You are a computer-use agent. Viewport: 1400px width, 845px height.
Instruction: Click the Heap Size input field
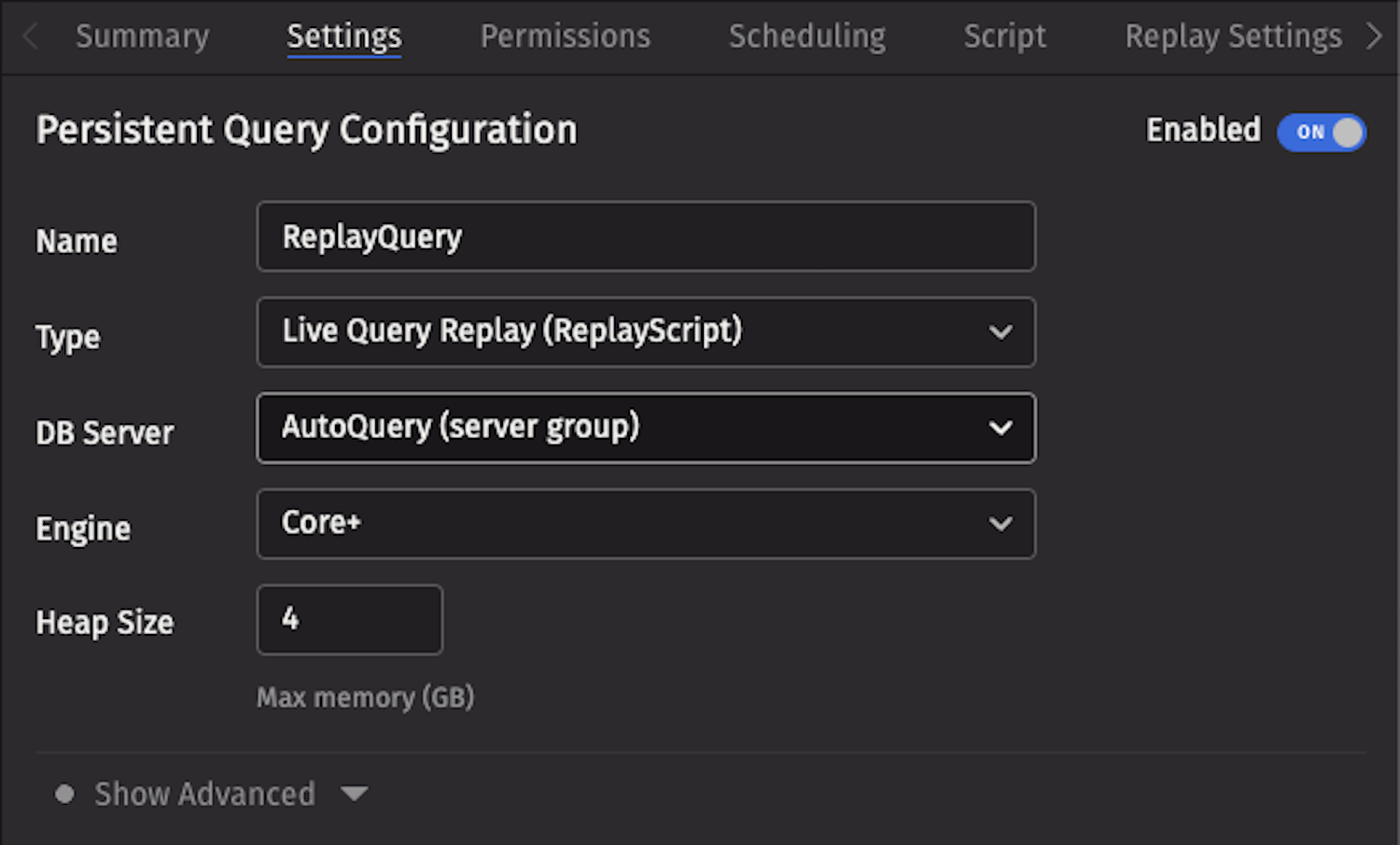pyautogui.click(x=349, y=620)
